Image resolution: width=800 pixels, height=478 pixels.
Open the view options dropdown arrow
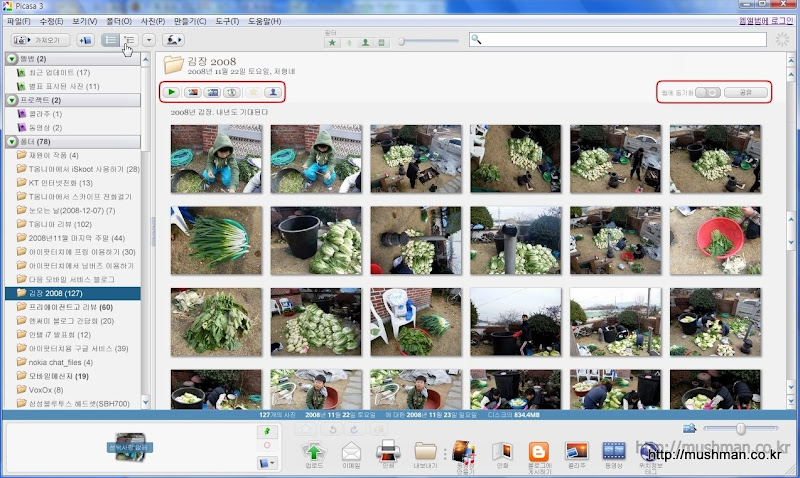pyautogui.click(x=149, y=40)
